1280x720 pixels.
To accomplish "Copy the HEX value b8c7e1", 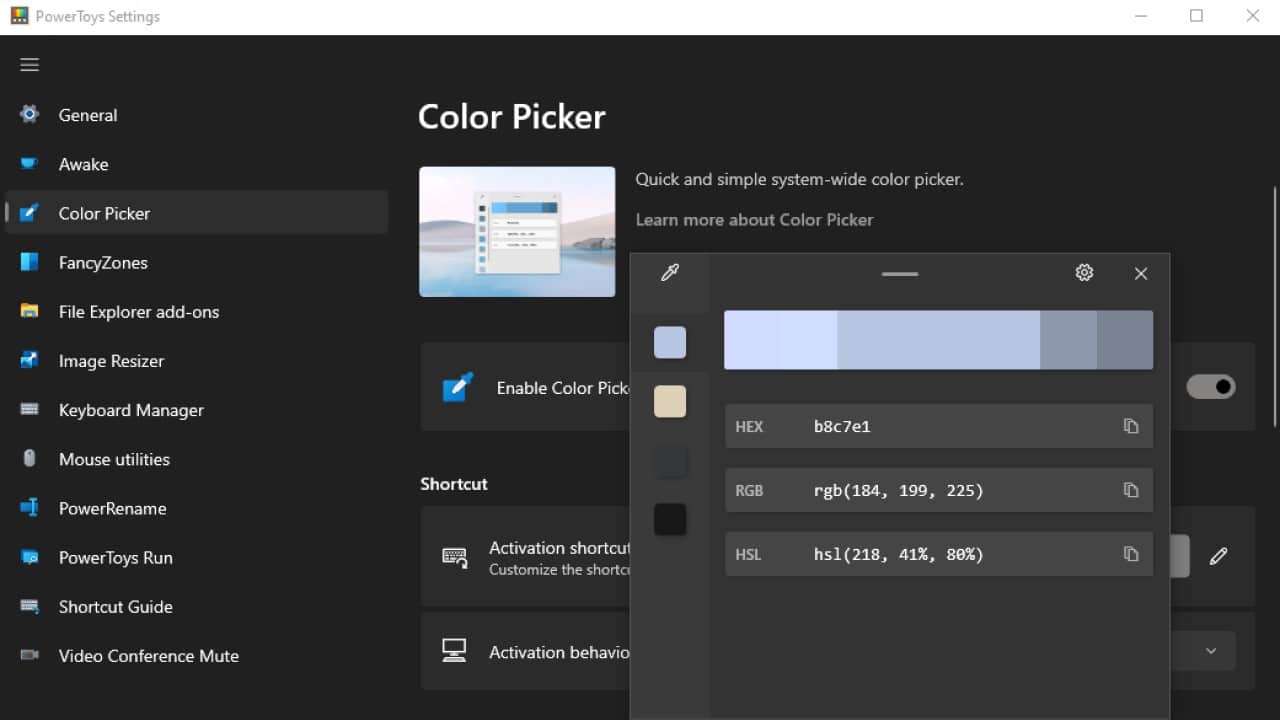I will point(1131,426).
